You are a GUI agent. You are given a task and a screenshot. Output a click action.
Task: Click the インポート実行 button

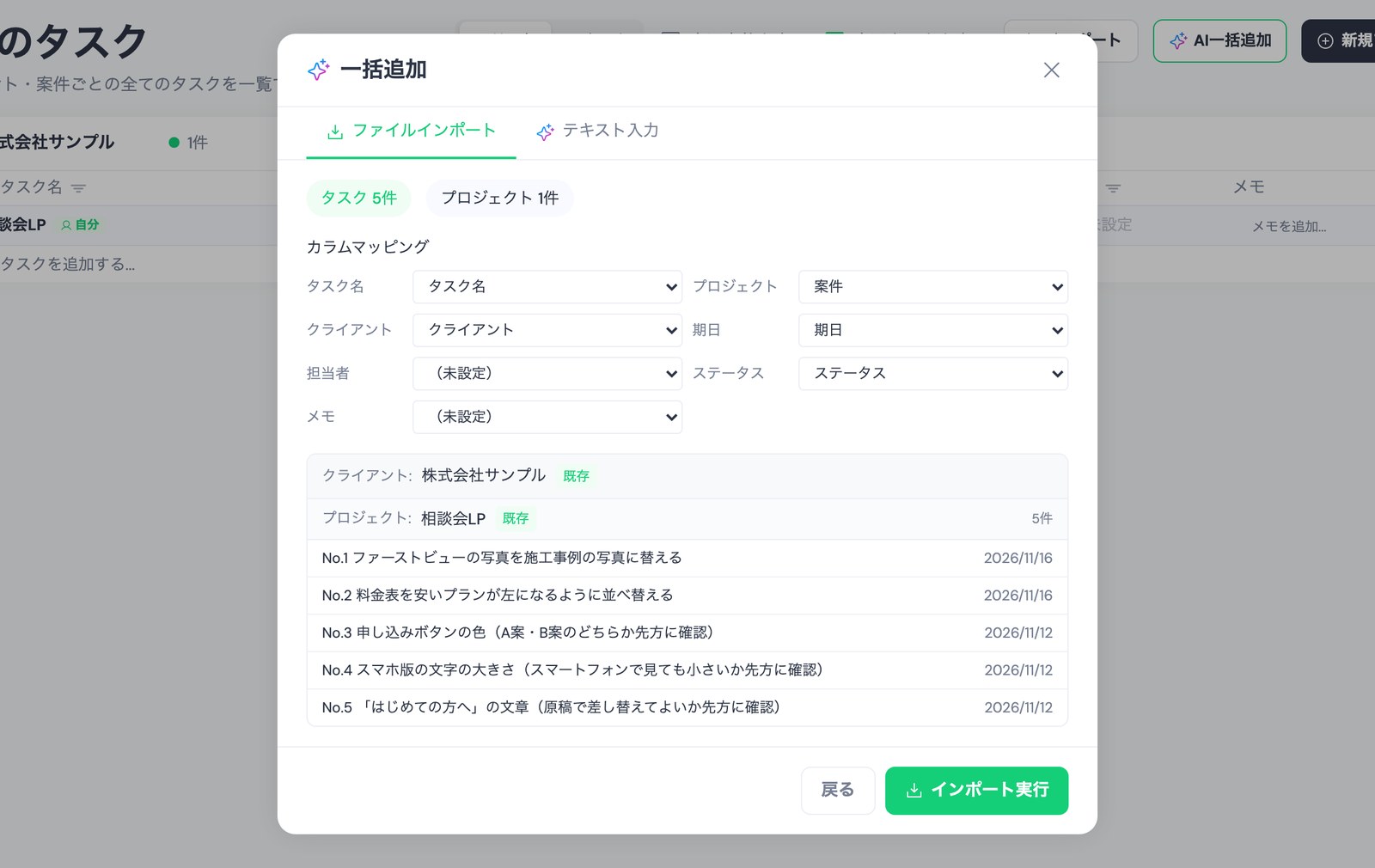[x=976, y=791]
